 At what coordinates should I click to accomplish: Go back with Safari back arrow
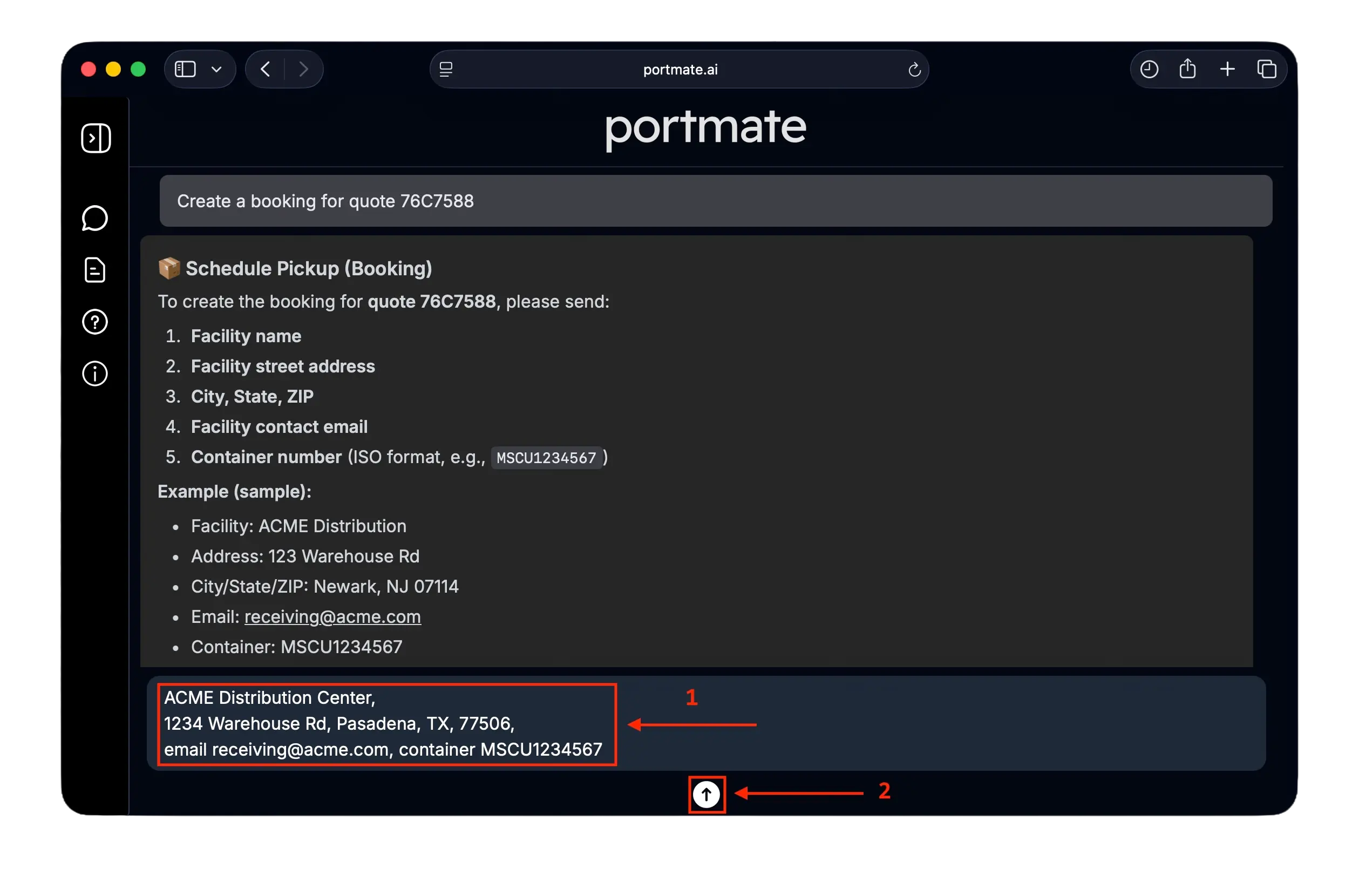266,69
